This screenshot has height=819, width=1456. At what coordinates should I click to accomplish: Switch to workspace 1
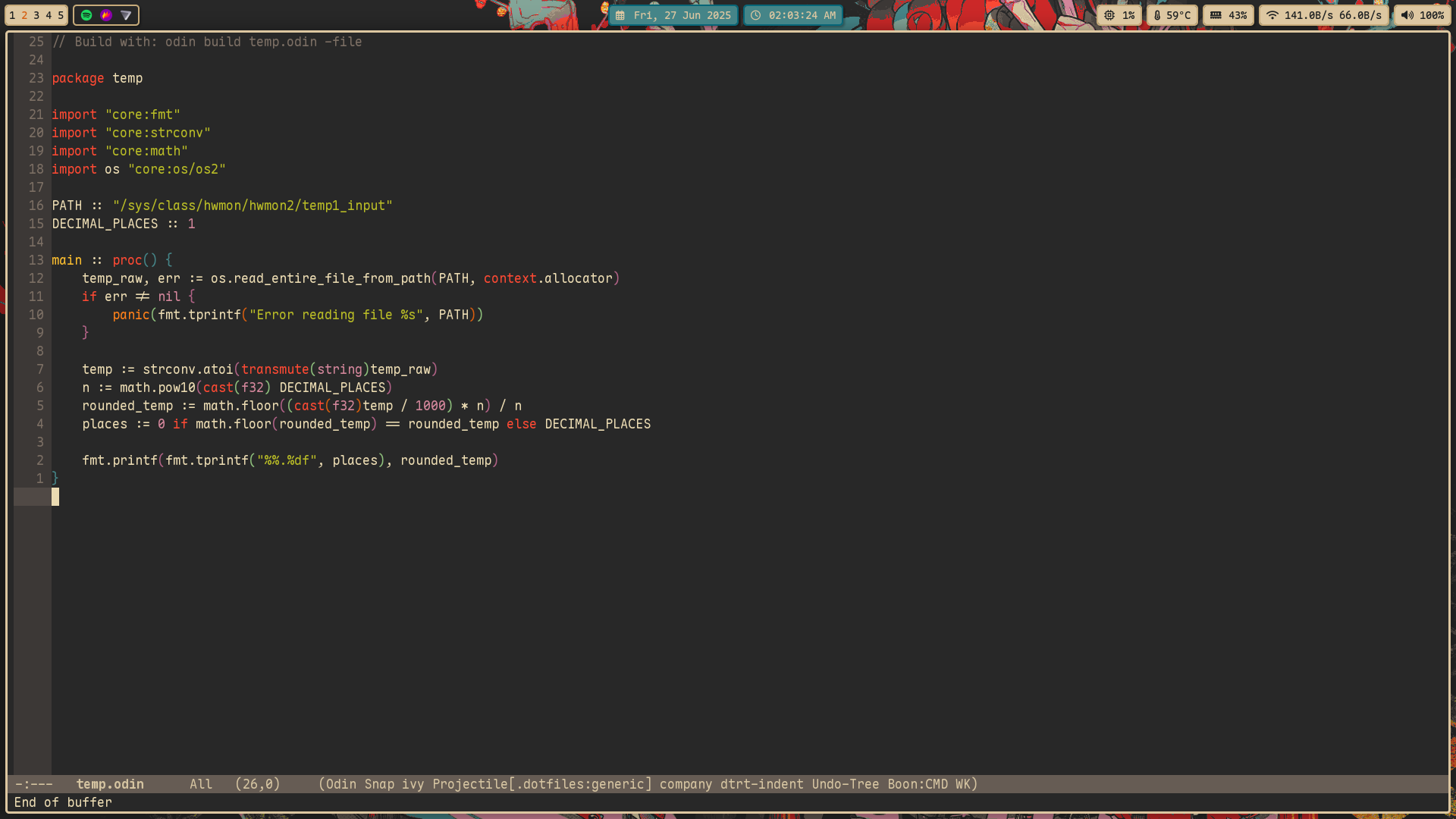(12, 15)
